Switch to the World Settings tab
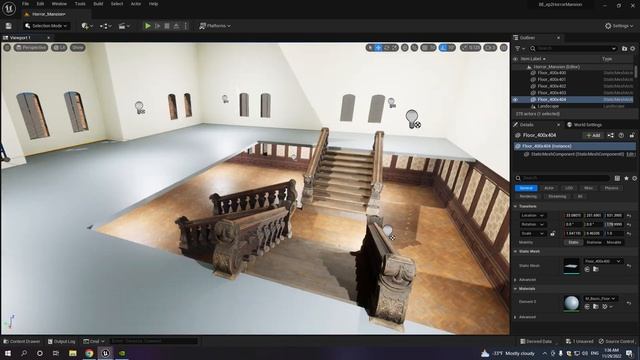The image size is (640, 360). click(x=584, y=125)
